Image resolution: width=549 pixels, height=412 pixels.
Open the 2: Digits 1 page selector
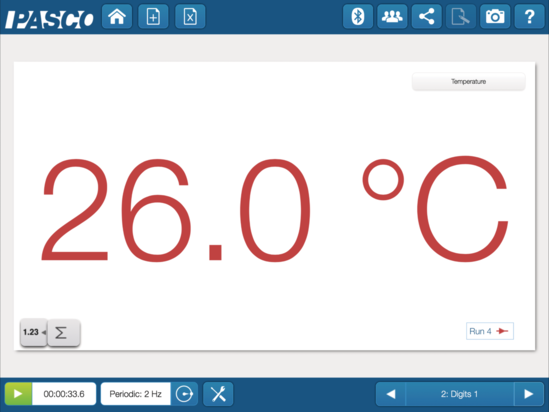tap(459, 394)
